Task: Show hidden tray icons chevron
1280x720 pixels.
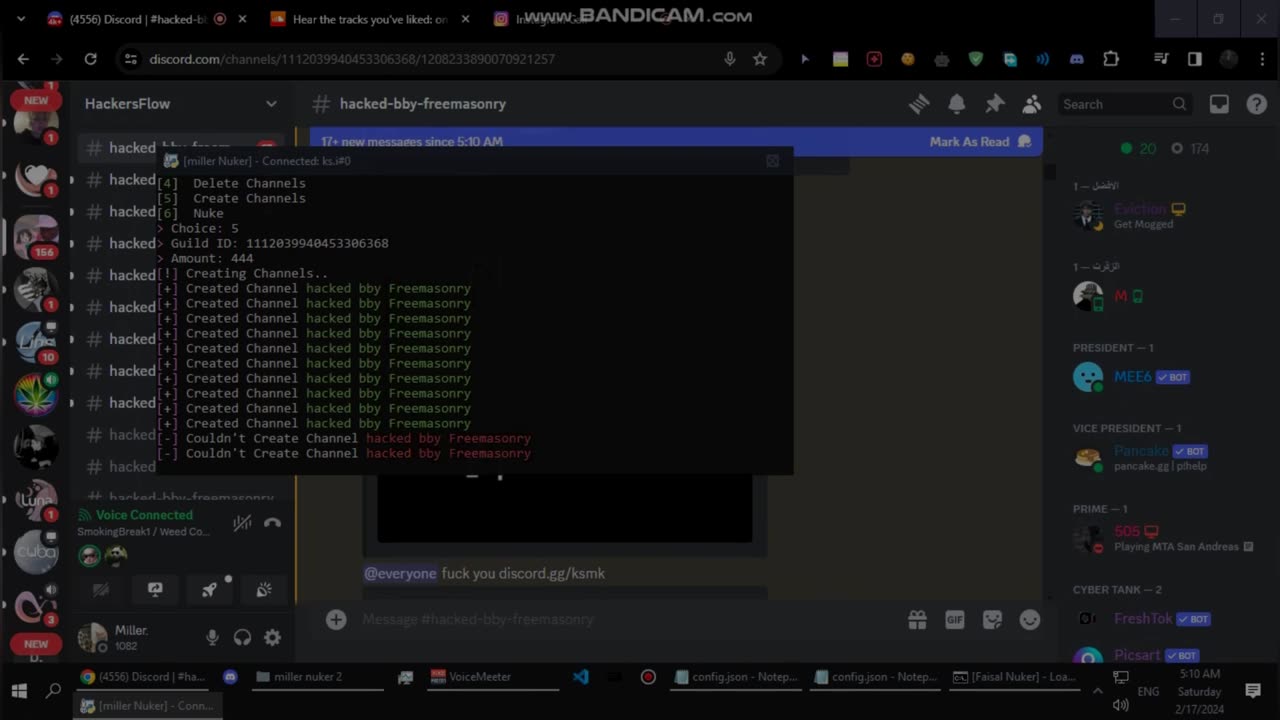Action: pyautogui.click(x=1098, y=690)
